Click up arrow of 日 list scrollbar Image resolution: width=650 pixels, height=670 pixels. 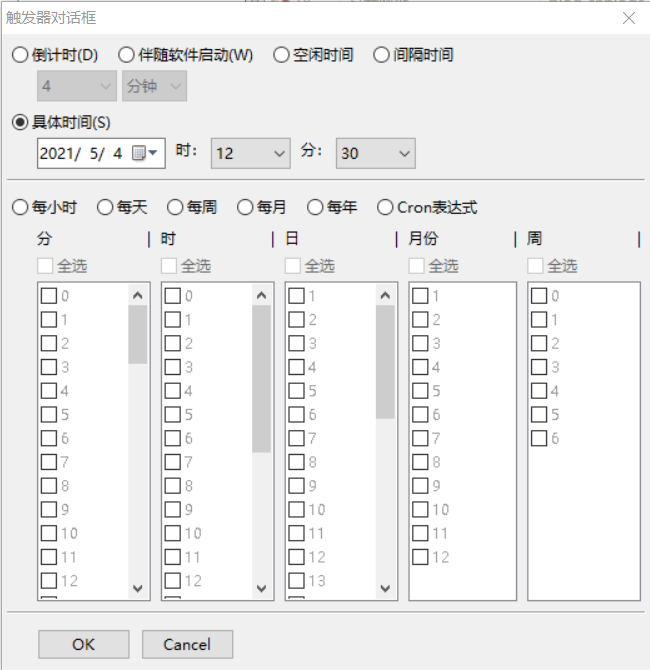pos(385,295)
